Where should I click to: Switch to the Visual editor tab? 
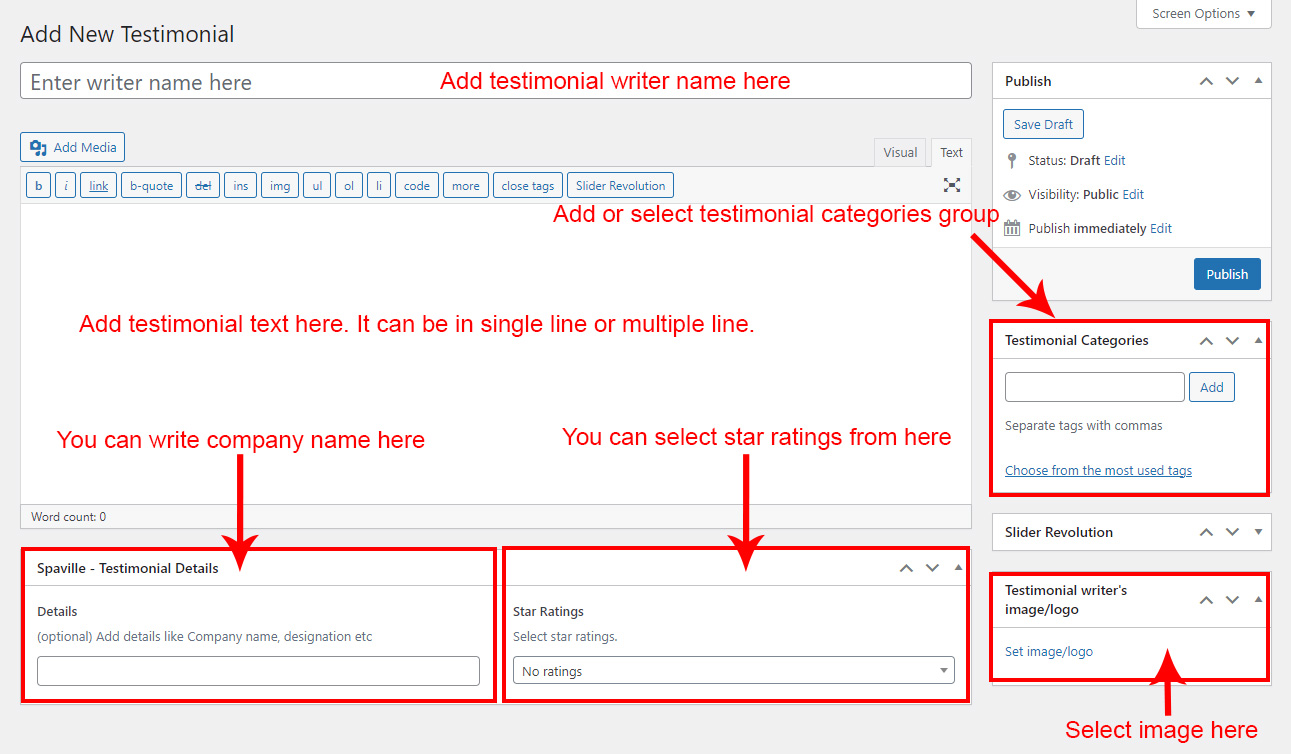(x=899, y=152)
